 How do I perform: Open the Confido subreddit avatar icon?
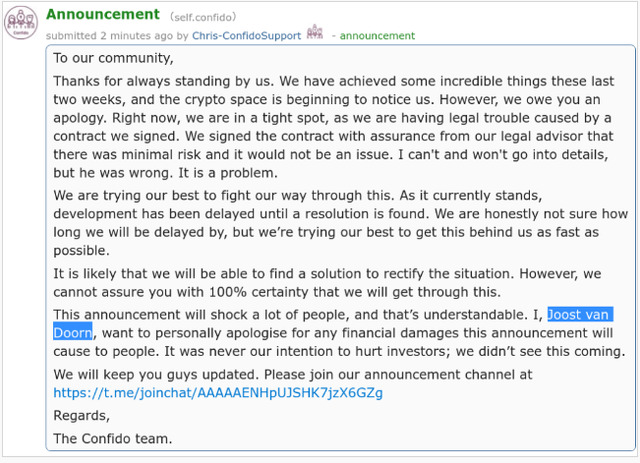coord(21,23)
